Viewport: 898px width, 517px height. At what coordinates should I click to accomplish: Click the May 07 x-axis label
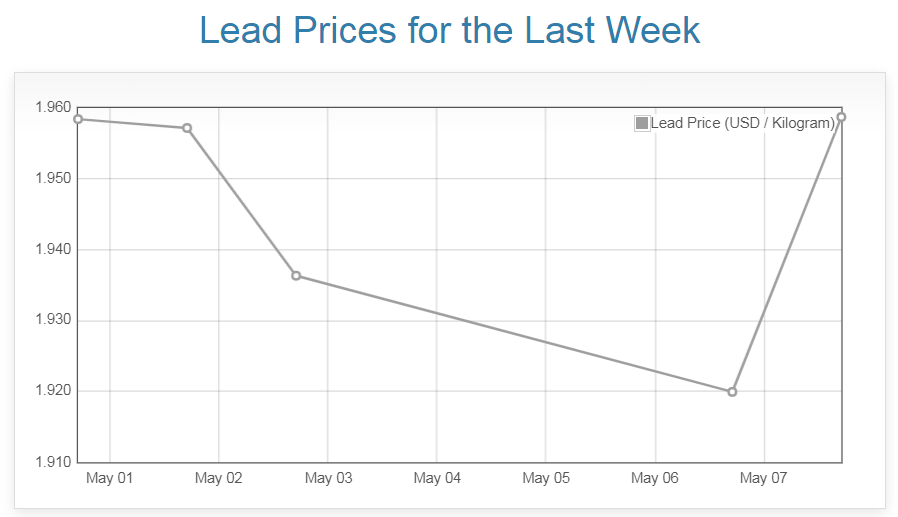(x=764, y=479)
